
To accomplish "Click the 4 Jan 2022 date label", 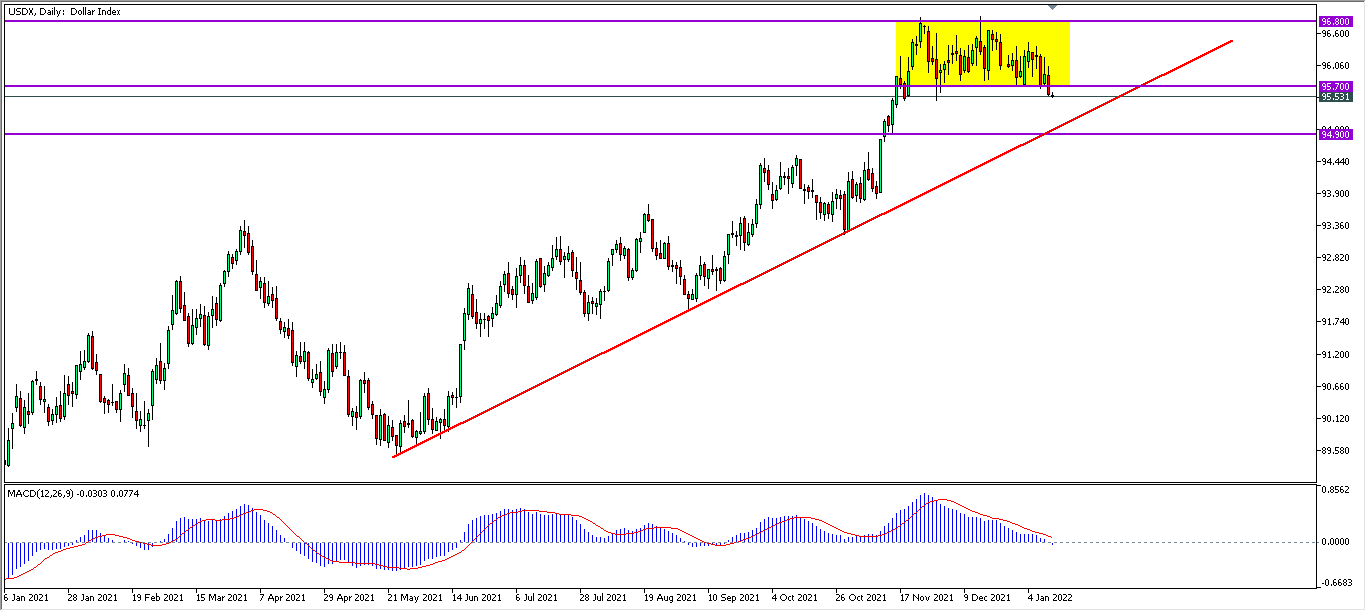I will [1049, 598].
